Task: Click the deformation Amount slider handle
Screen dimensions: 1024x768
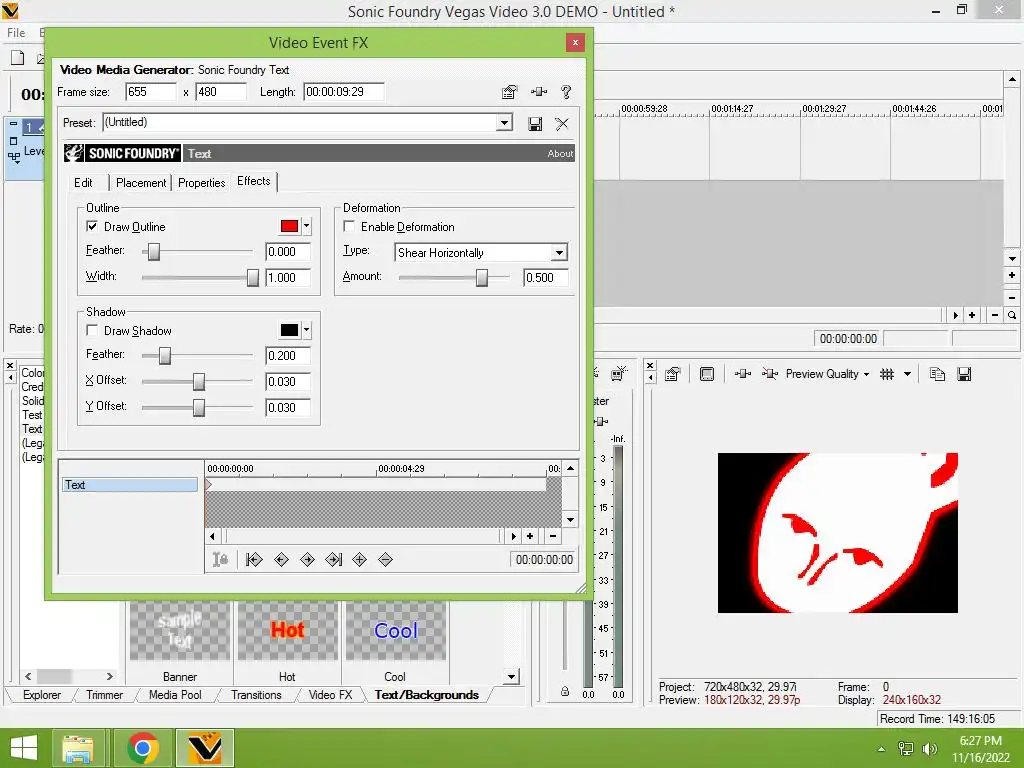Action: [x=481, y=278]
